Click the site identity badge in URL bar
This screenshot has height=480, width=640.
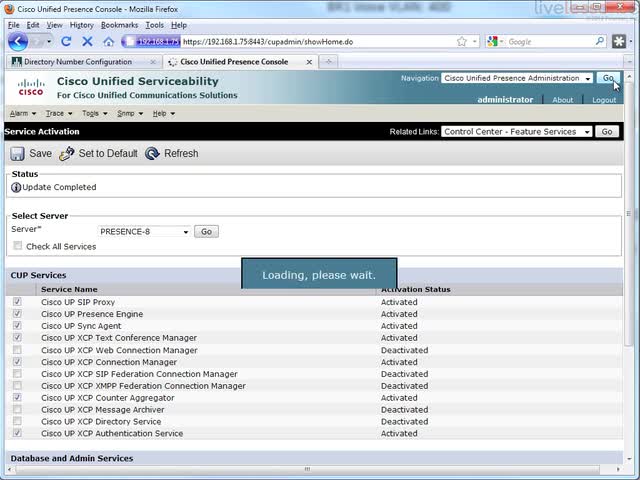coord(151,41)
